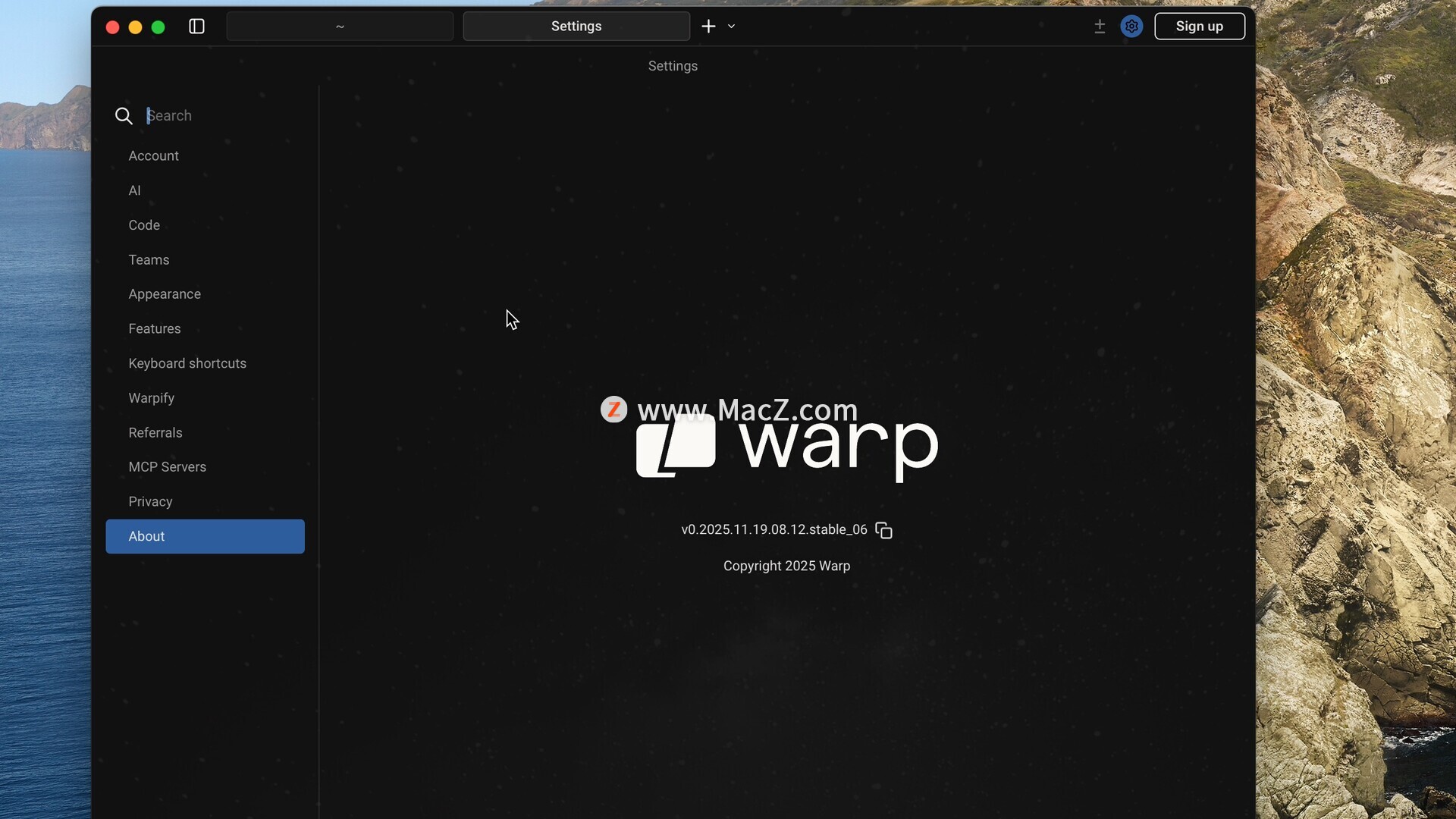The image size is (1456, 819).
Task: Click the search magnifier icon
Action: (x=124, y=116)
